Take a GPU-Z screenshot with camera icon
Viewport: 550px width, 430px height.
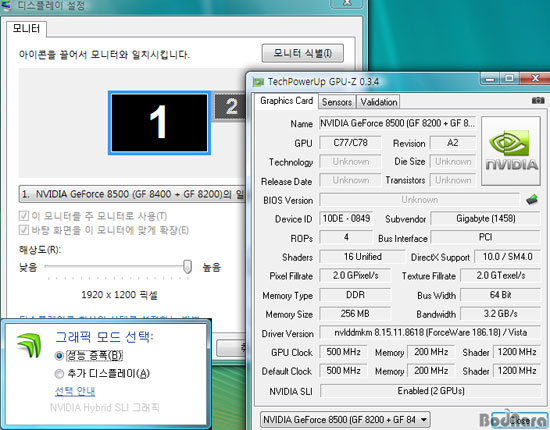click(538, 101)
